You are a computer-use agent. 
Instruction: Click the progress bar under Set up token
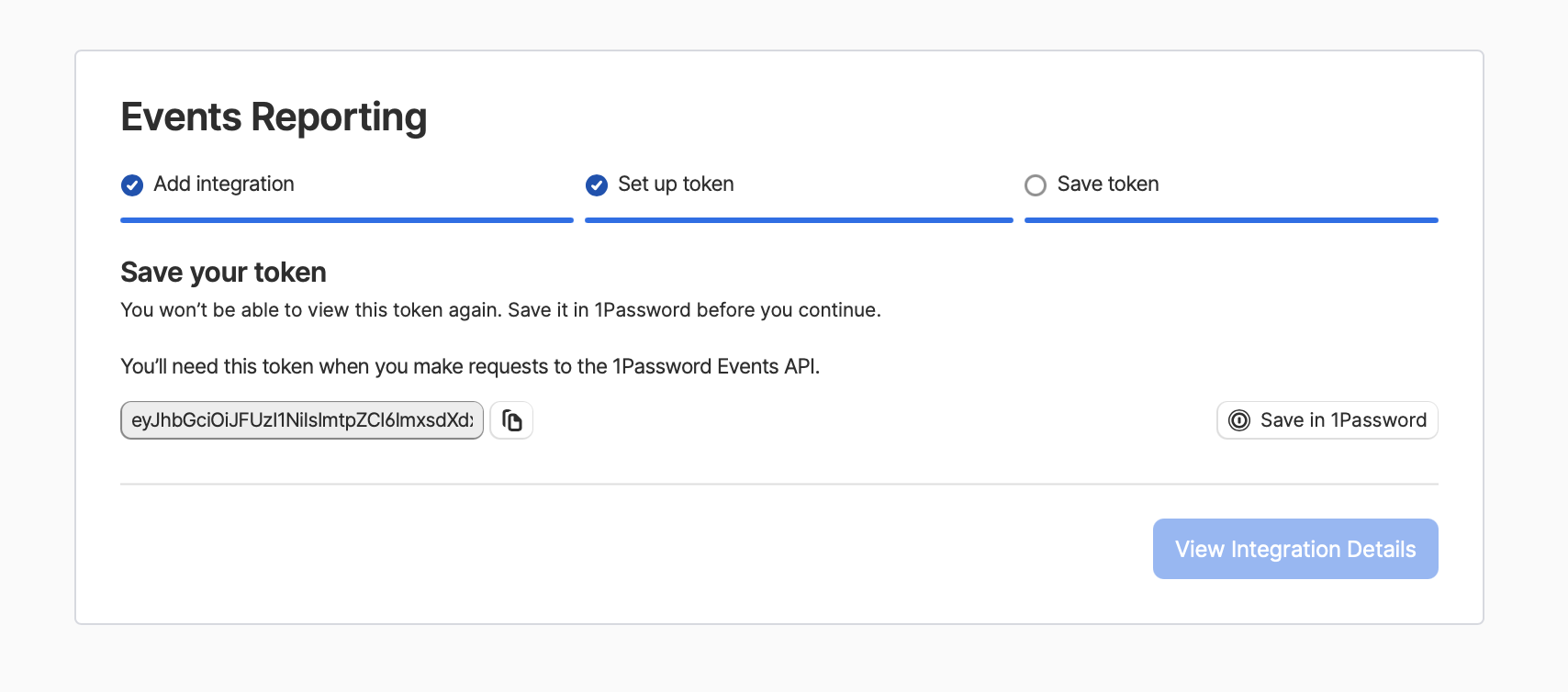click(x=799, y=220)
